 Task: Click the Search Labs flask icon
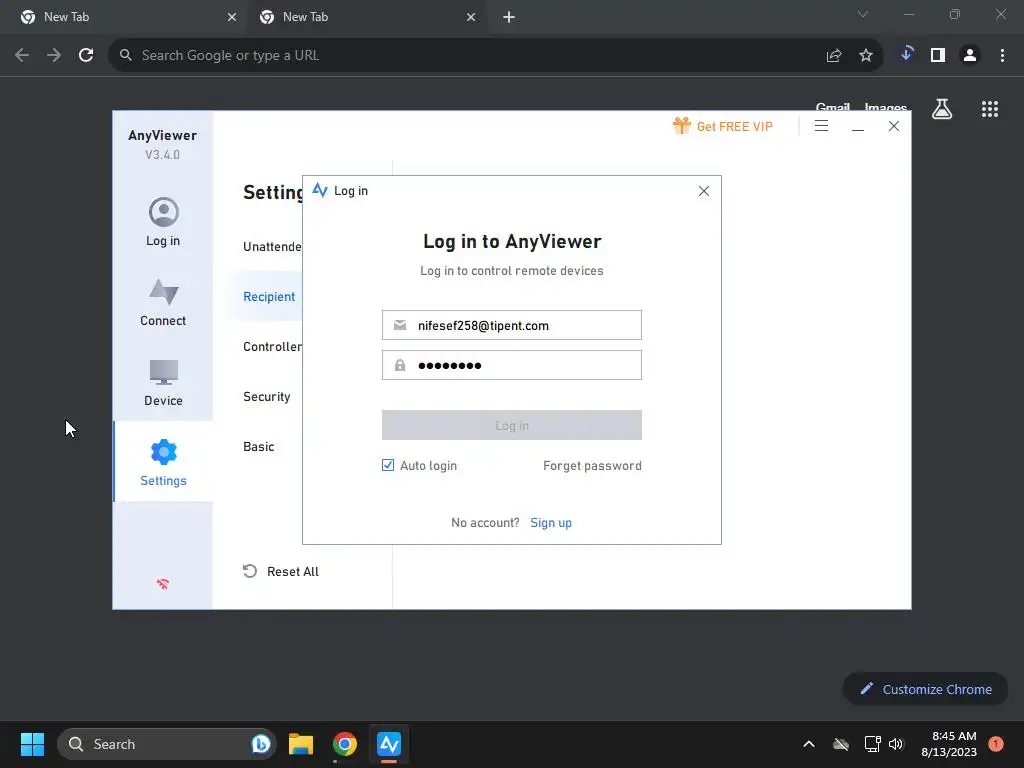pos(942,109)
